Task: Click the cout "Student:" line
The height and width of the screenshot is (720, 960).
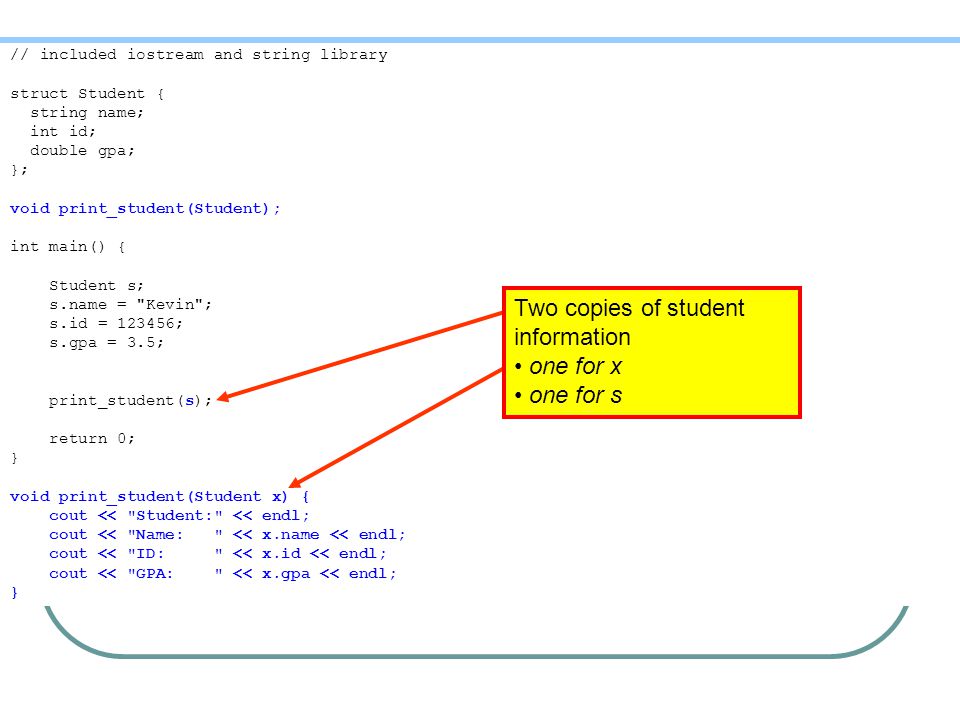Action: 179,516
